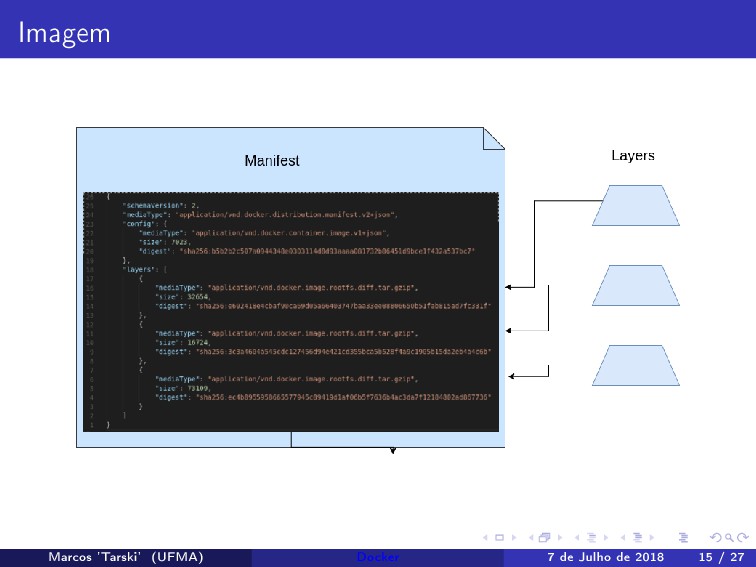Screen dimensions: 756x567
Task: Click the presentation outline icon
Action: 683,537
